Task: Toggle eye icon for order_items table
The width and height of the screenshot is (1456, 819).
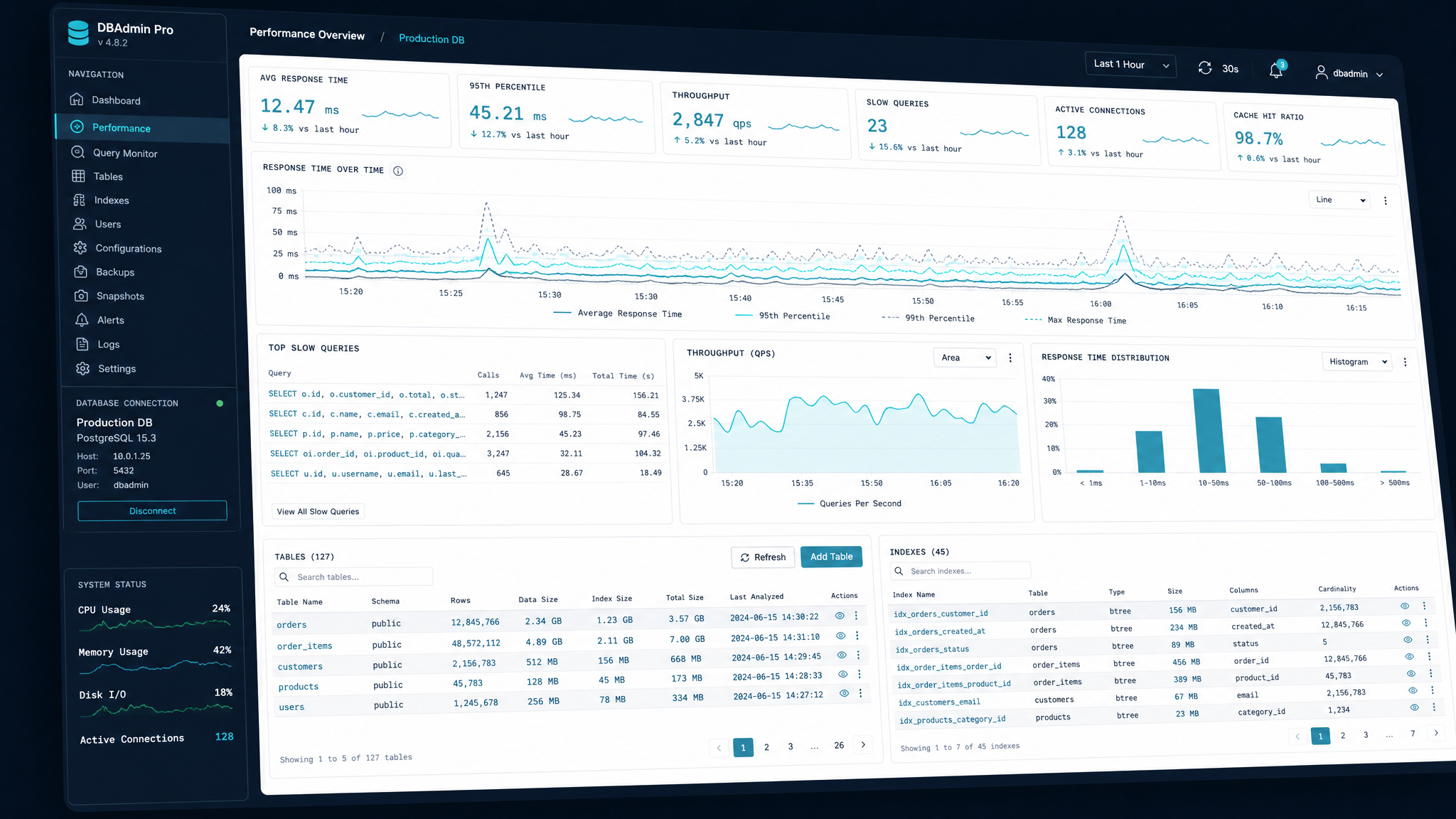Action: point(840,636)
